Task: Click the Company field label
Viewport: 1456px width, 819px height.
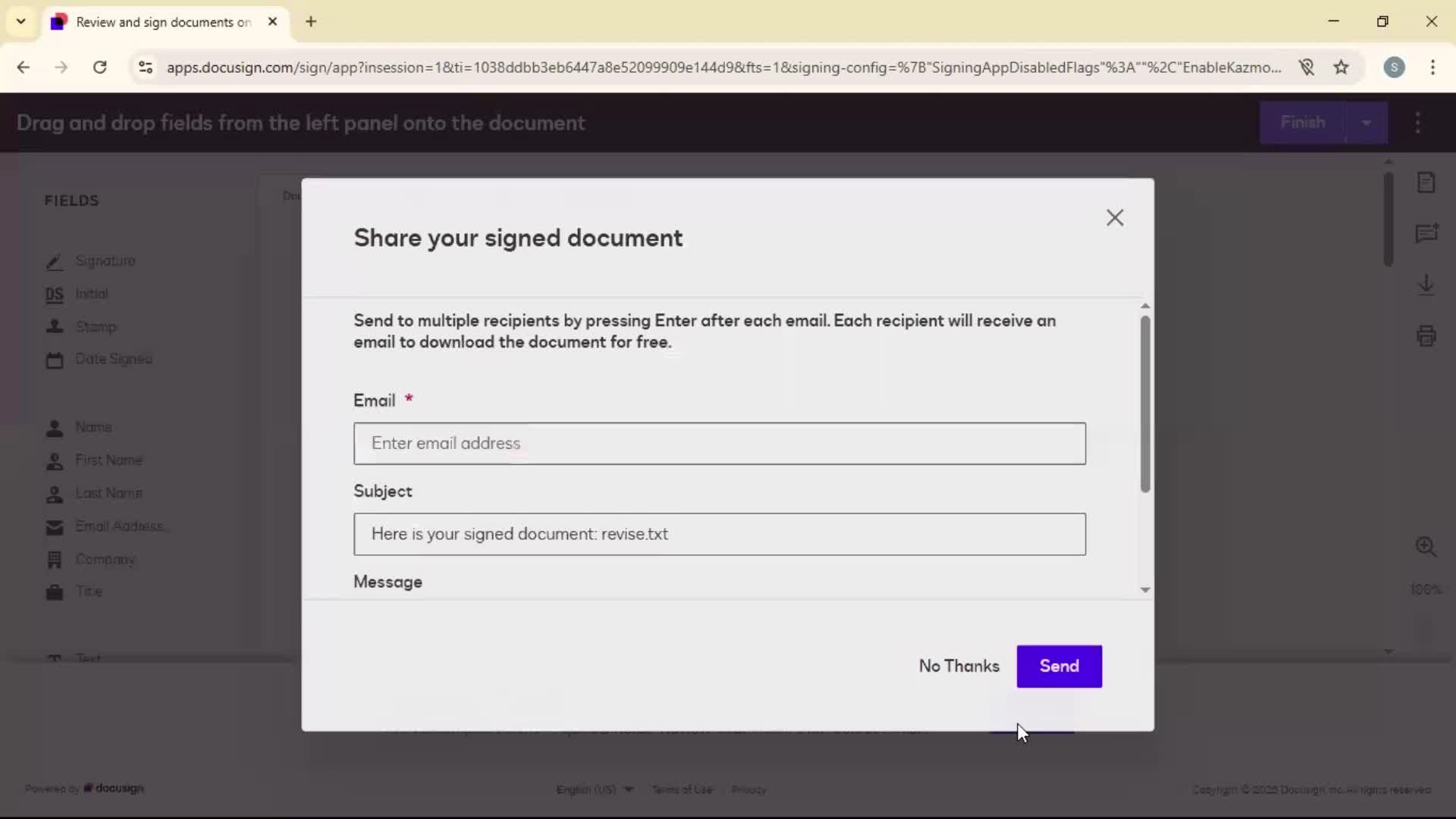Action: [x=105, y=560]
